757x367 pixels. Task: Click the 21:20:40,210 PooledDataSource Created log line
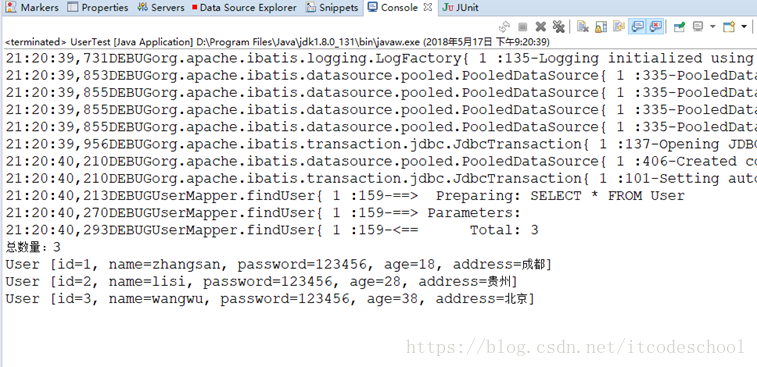380,161
